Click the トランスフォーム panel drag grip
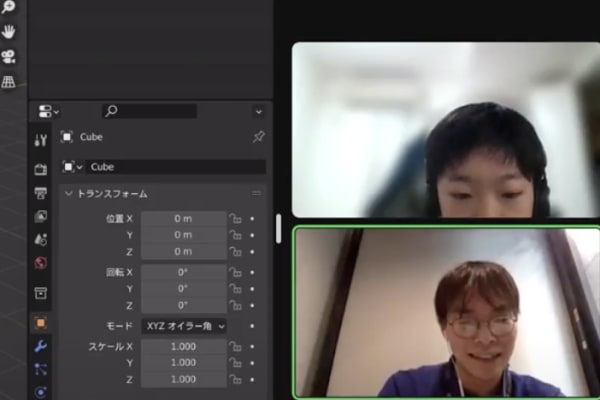Screen dimensions: 600x400 pyautogui.click(x=256, y=194)
